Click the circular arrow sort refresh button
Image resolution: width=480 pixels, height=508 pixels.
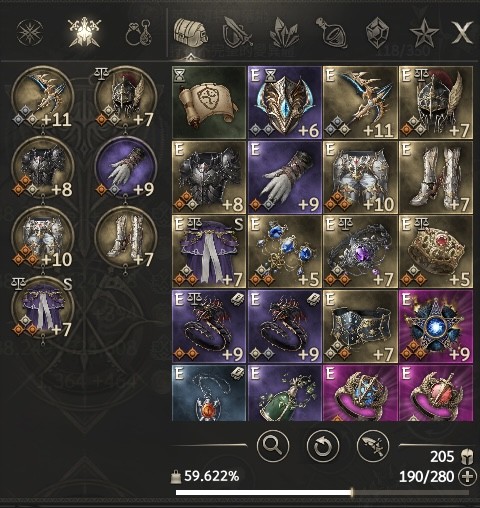pos(323,446)
